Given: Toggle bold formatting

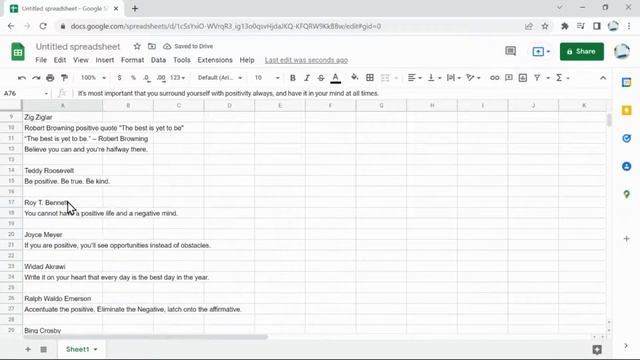Looking at the screenshot, I should point(293,78).
